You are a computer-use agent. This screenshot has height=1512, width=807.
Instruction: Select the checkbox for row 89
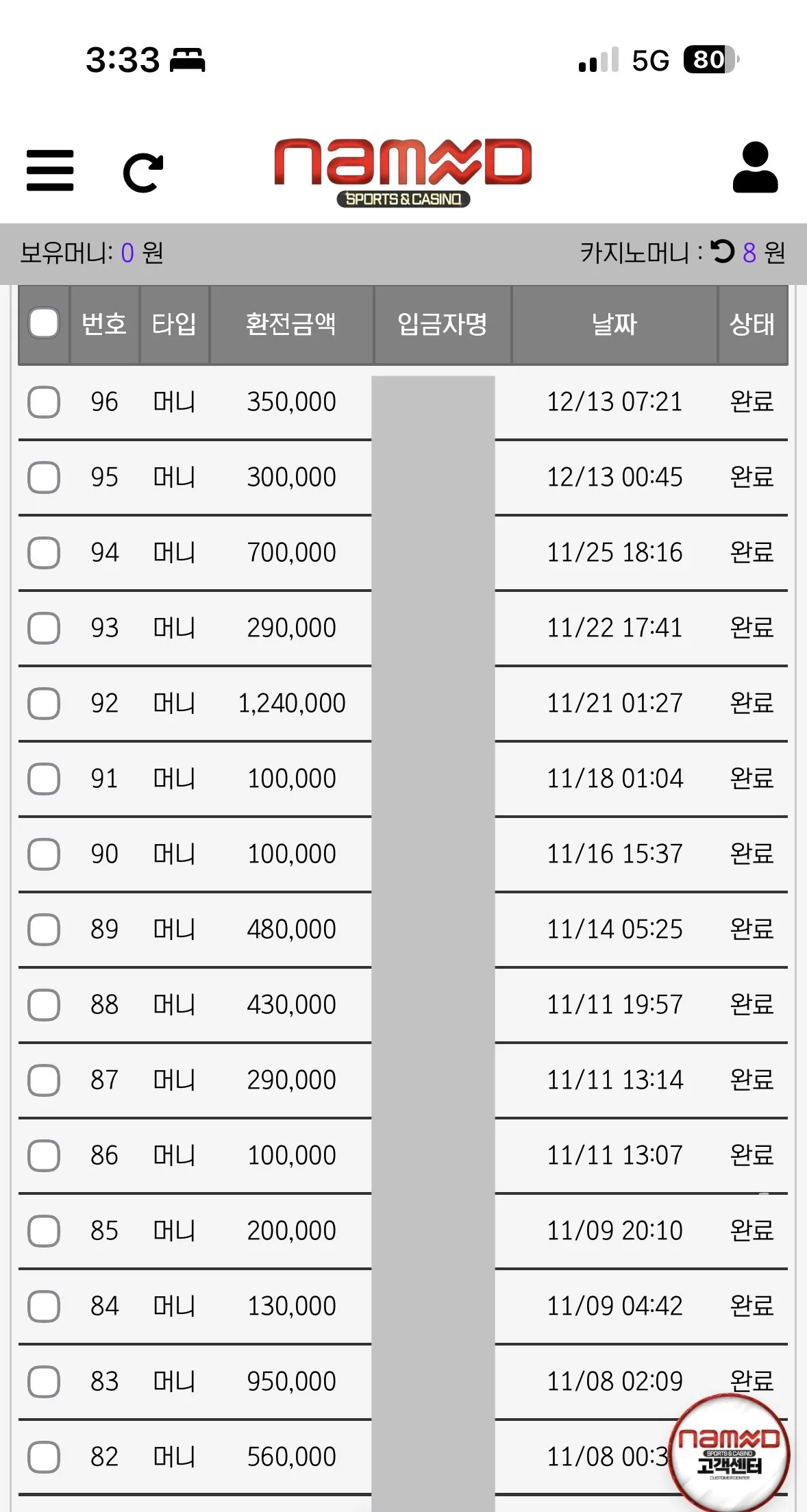(44, 929)
